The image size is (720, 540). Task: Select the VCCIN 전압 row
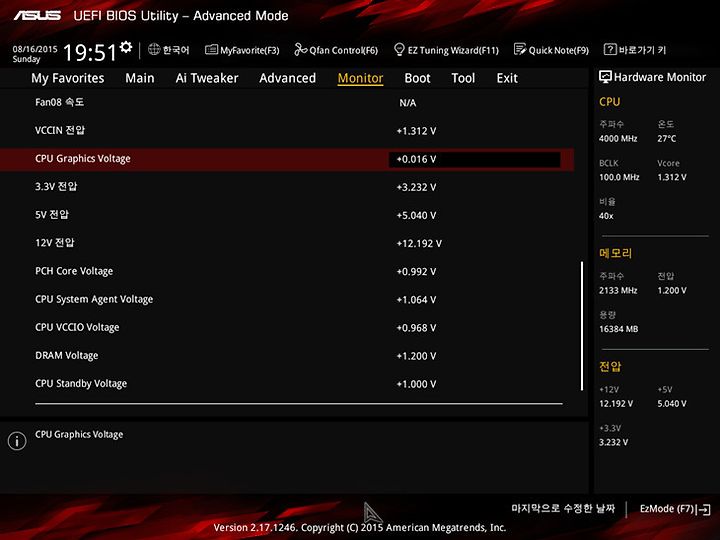[x=287, y=130]
